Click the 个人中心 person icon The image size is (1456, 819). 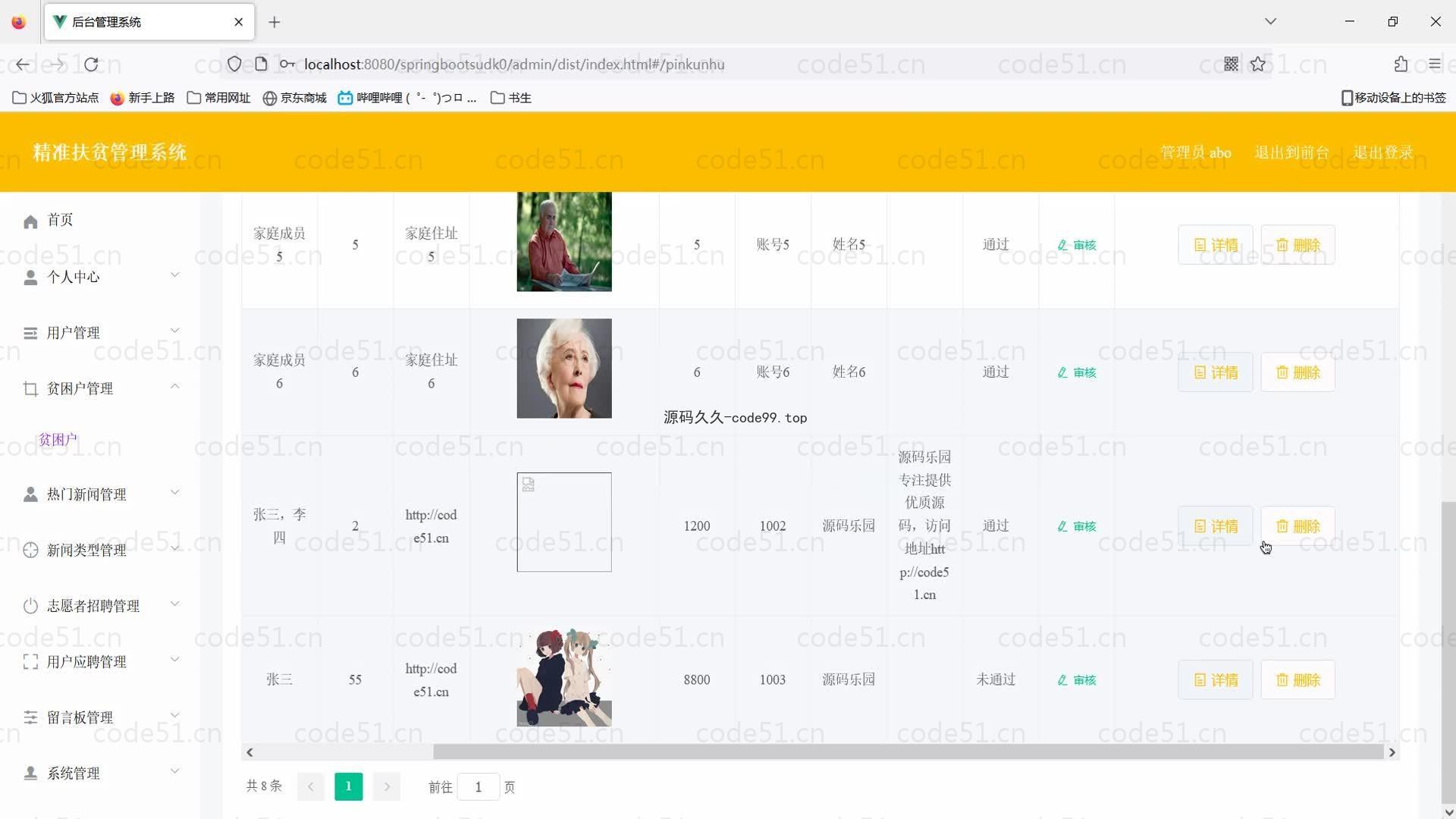30,278
